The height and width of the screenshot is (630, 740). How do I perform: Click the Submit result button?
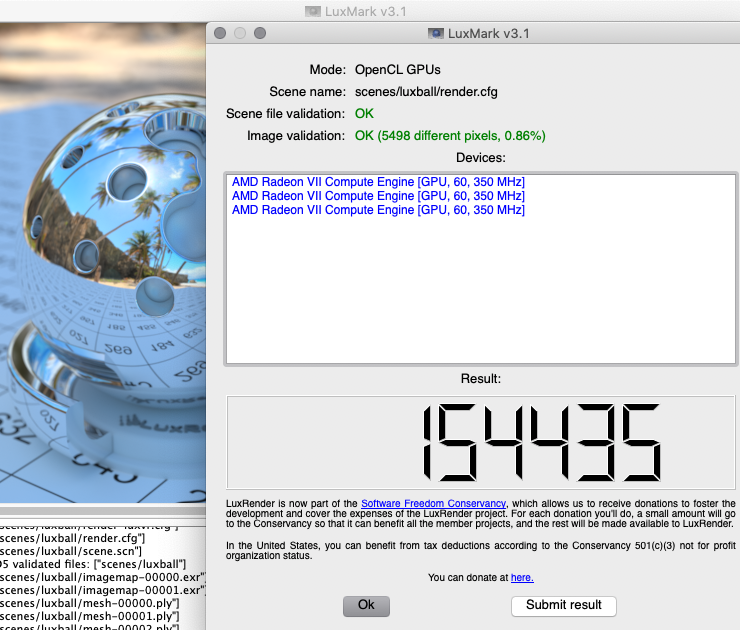(x=563, y=605)
